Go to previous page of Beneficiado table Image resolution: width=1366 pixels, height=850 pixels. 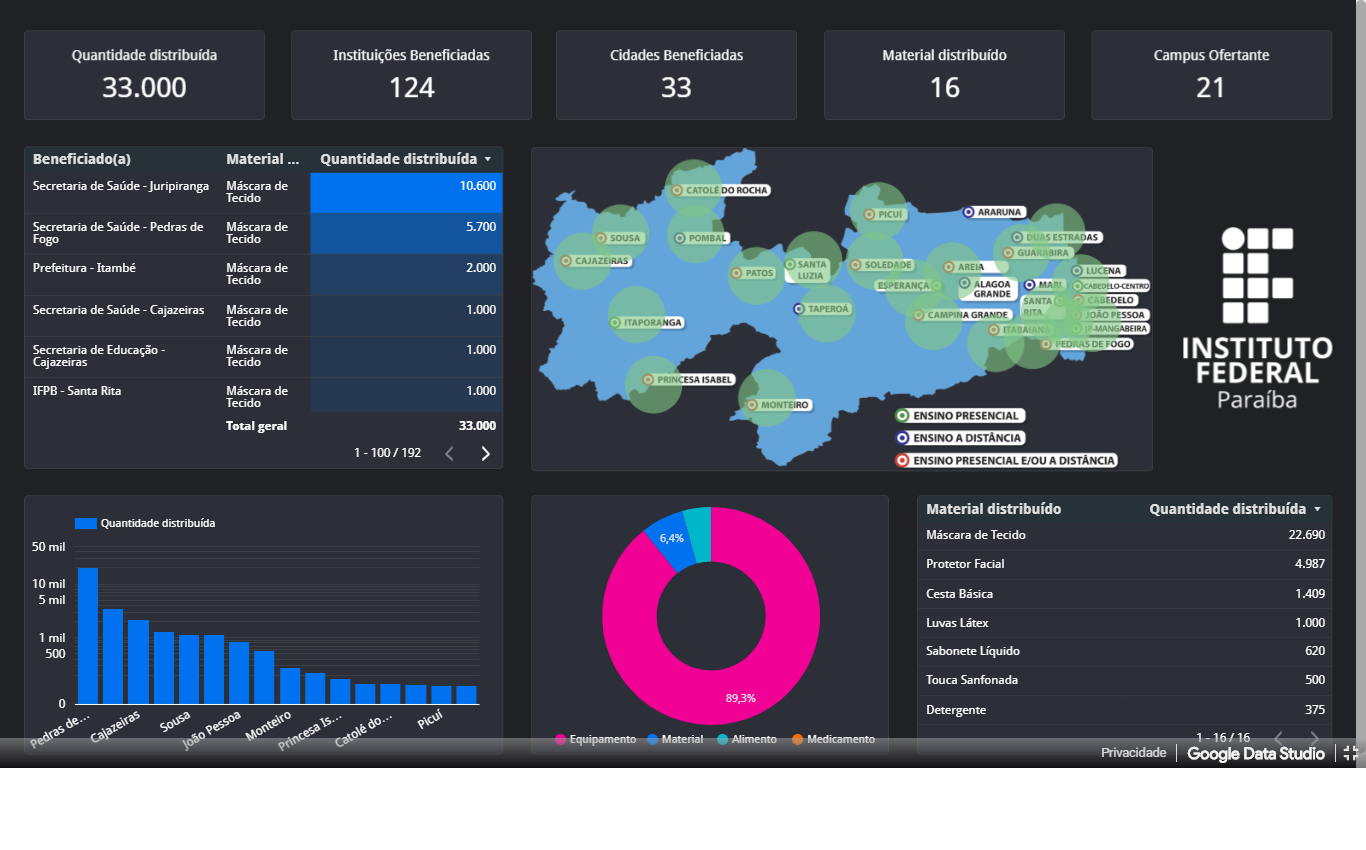[x=449, y=453]
